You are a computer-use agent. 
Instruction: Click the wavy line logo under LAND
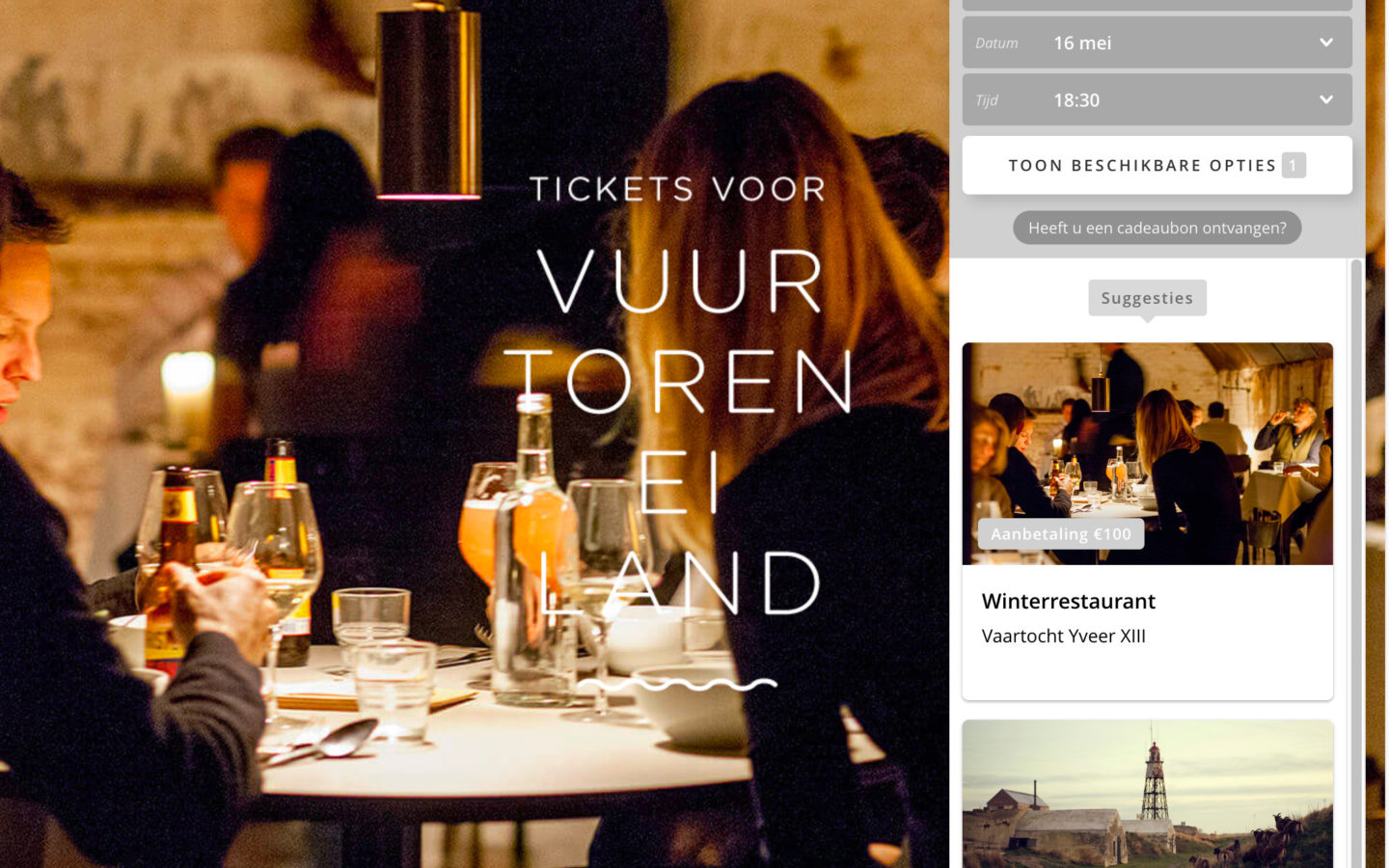point(677,684)
